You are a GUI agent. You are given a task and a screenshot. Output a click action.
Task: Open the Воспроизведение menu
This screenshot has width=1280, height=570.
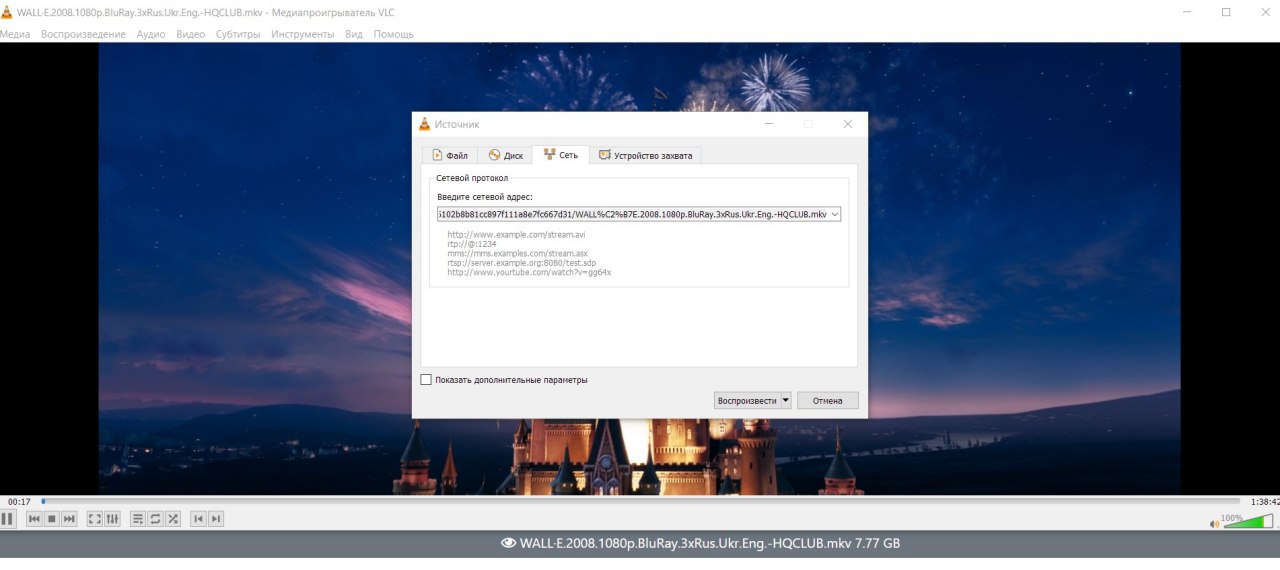(x=83, y=34)
